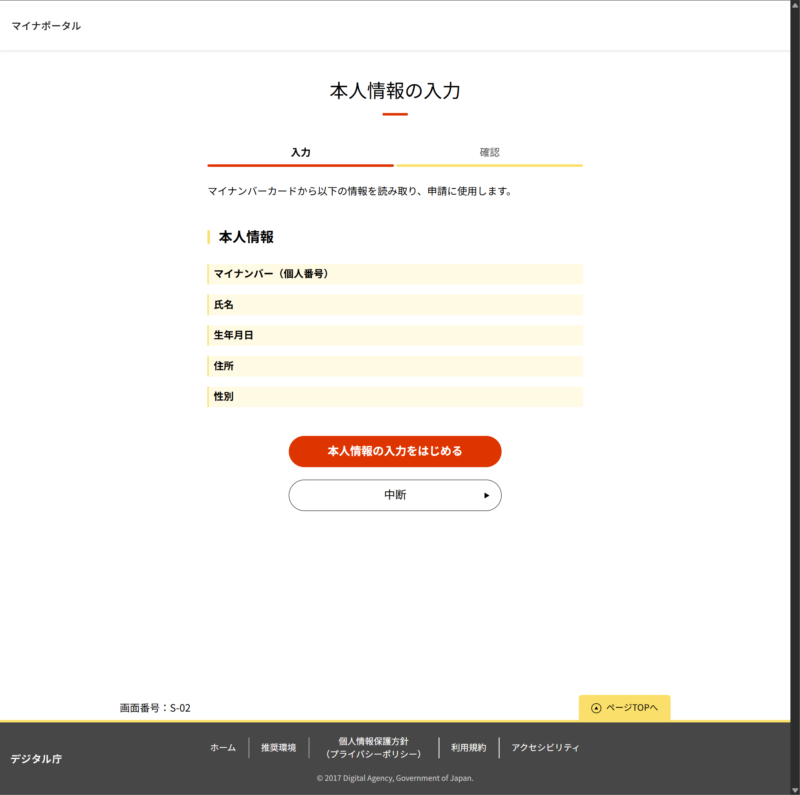Click the 住所 row

394,367
